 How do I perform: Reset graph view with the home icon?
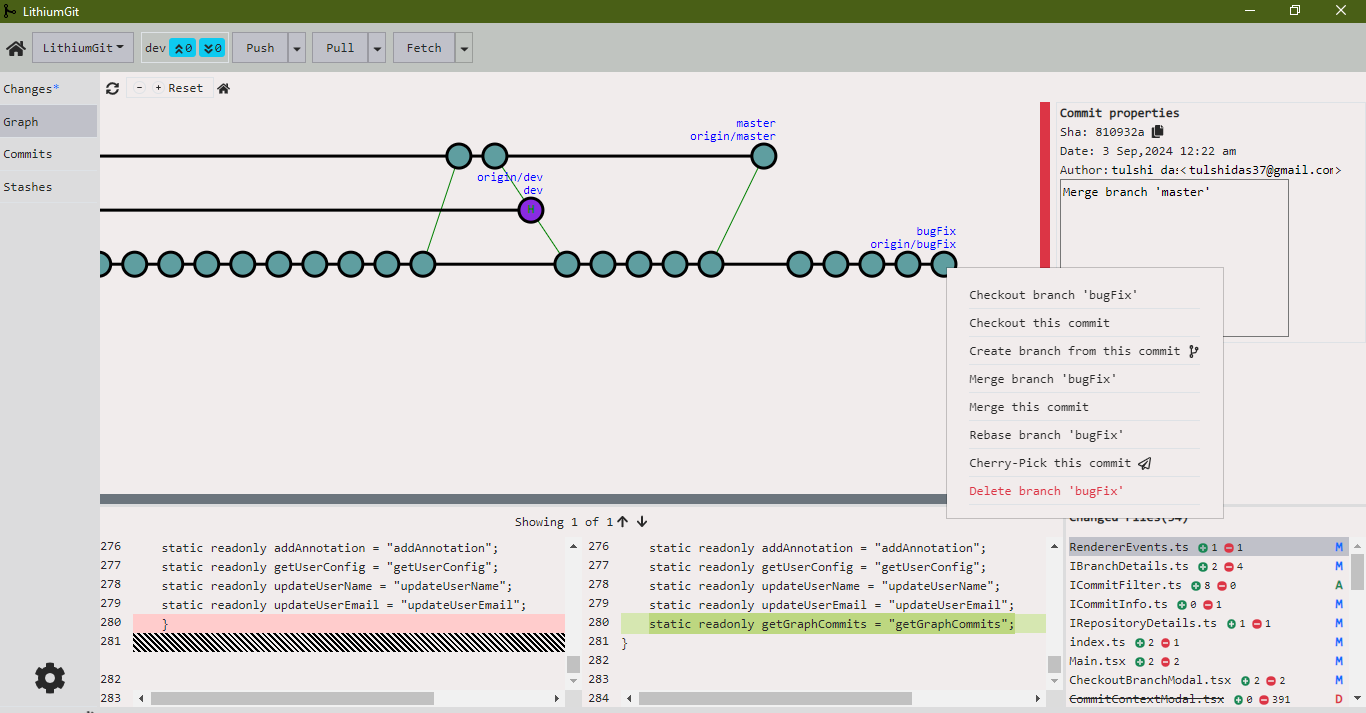[223, 88]
